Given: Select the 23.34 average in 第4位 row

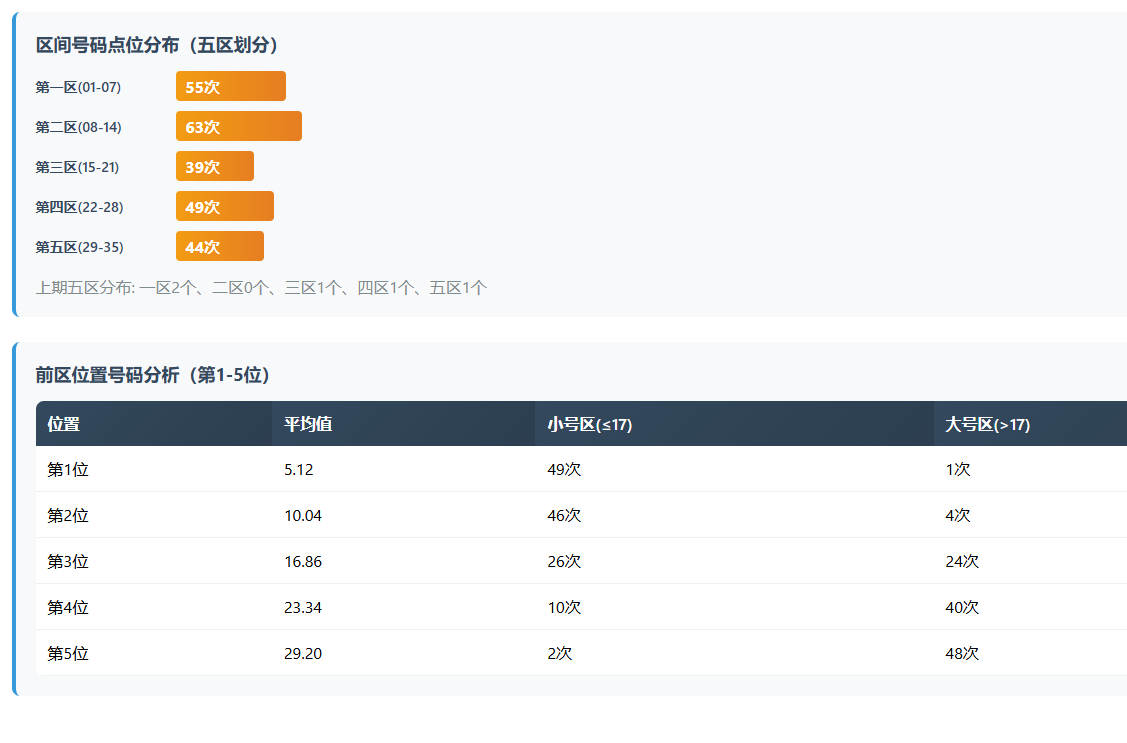Looking at the screenshot, I should pos(303,607).
